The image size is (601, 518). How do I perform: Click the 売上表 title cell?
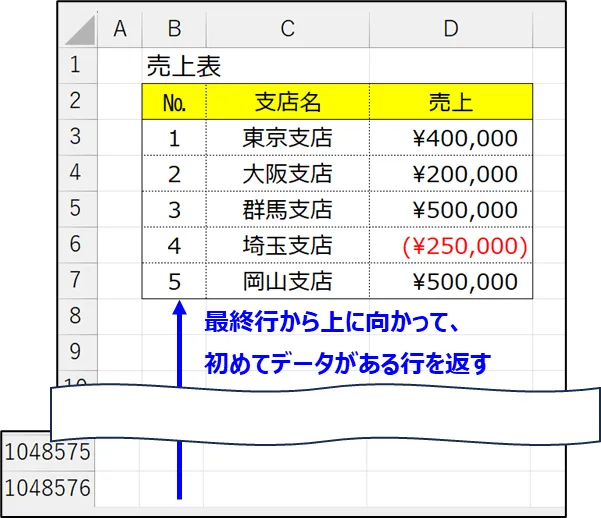tap(183, 67)
